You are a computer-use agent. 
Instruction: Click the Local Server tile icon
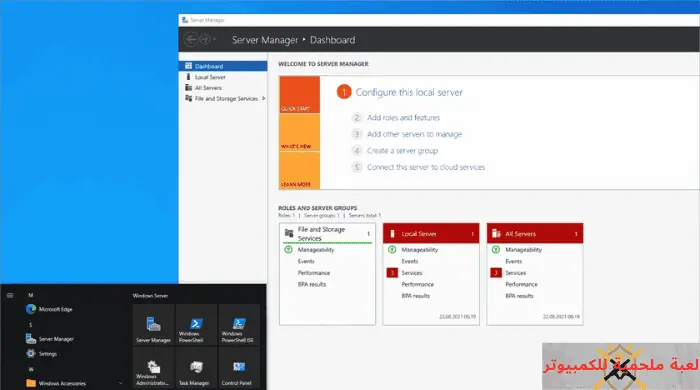[392, 233]
